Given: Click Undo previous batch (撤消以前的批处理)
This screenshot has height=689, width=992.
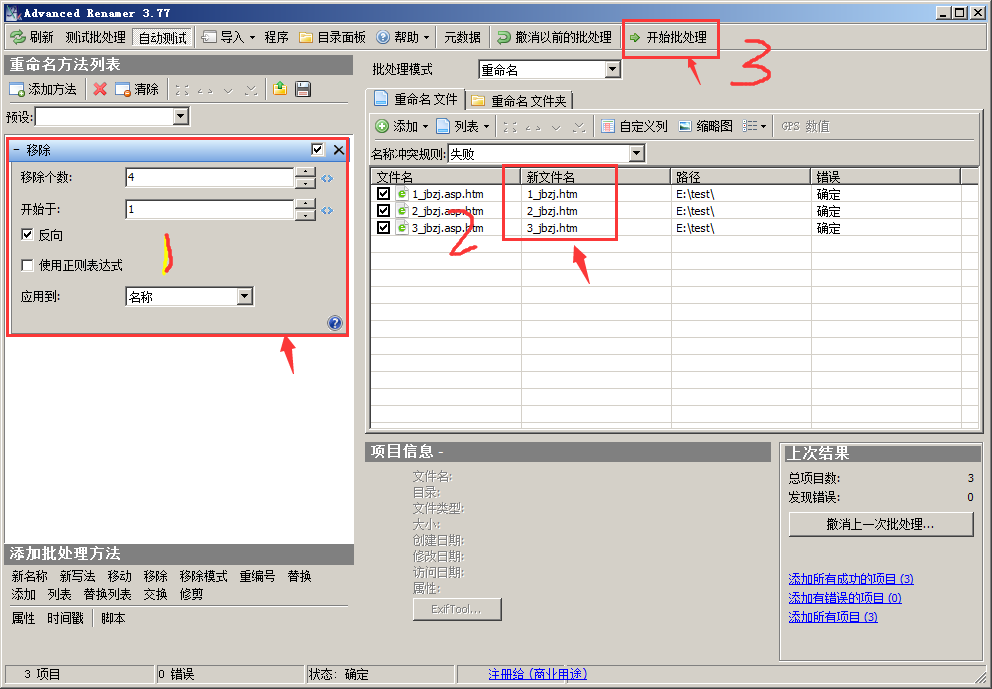Looking at the screenshot, I should [x=555, y=37].
